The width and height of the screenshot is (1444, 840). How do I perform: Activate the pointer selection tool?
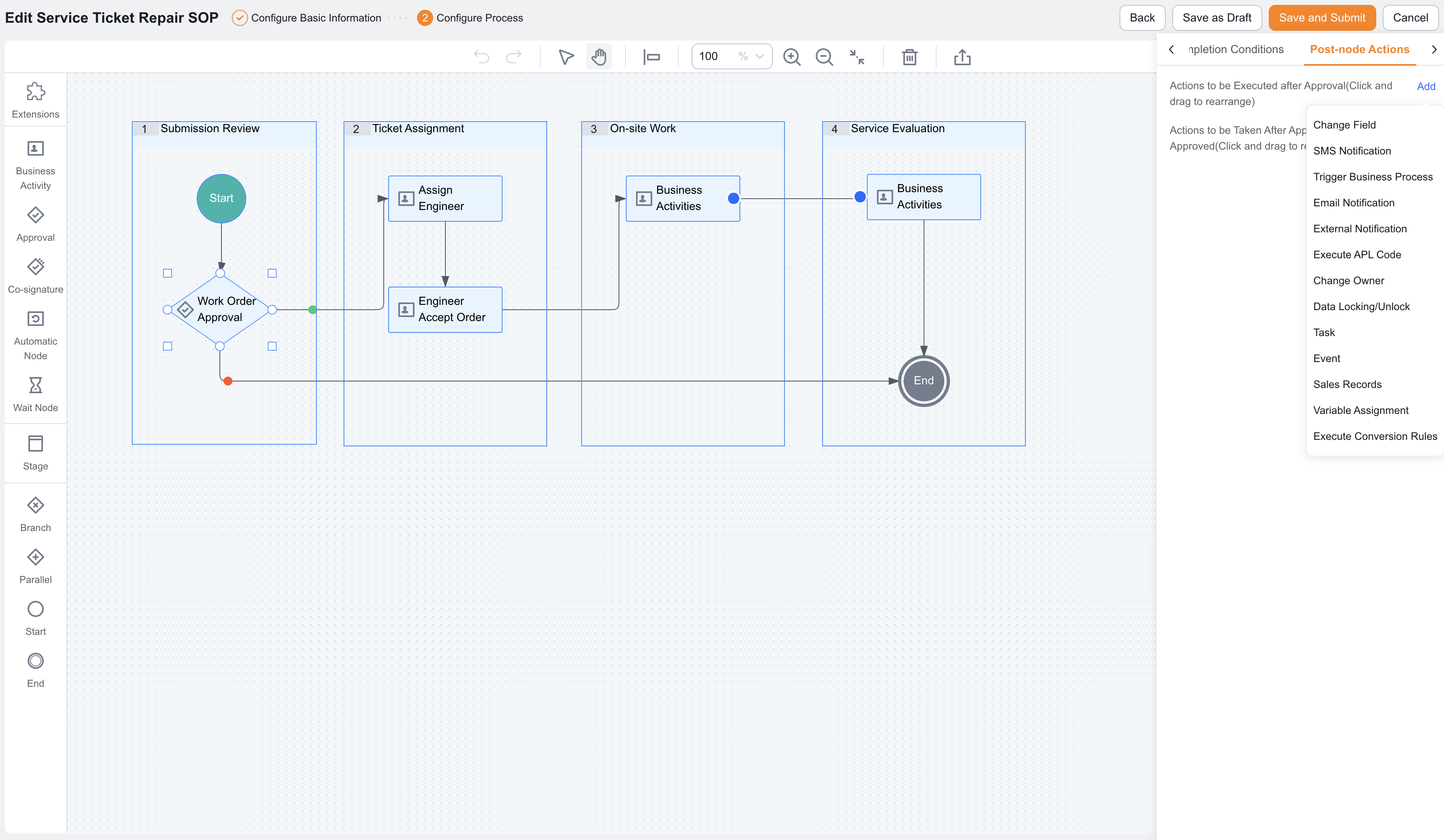pyautogui.click(x=566, y=57)
